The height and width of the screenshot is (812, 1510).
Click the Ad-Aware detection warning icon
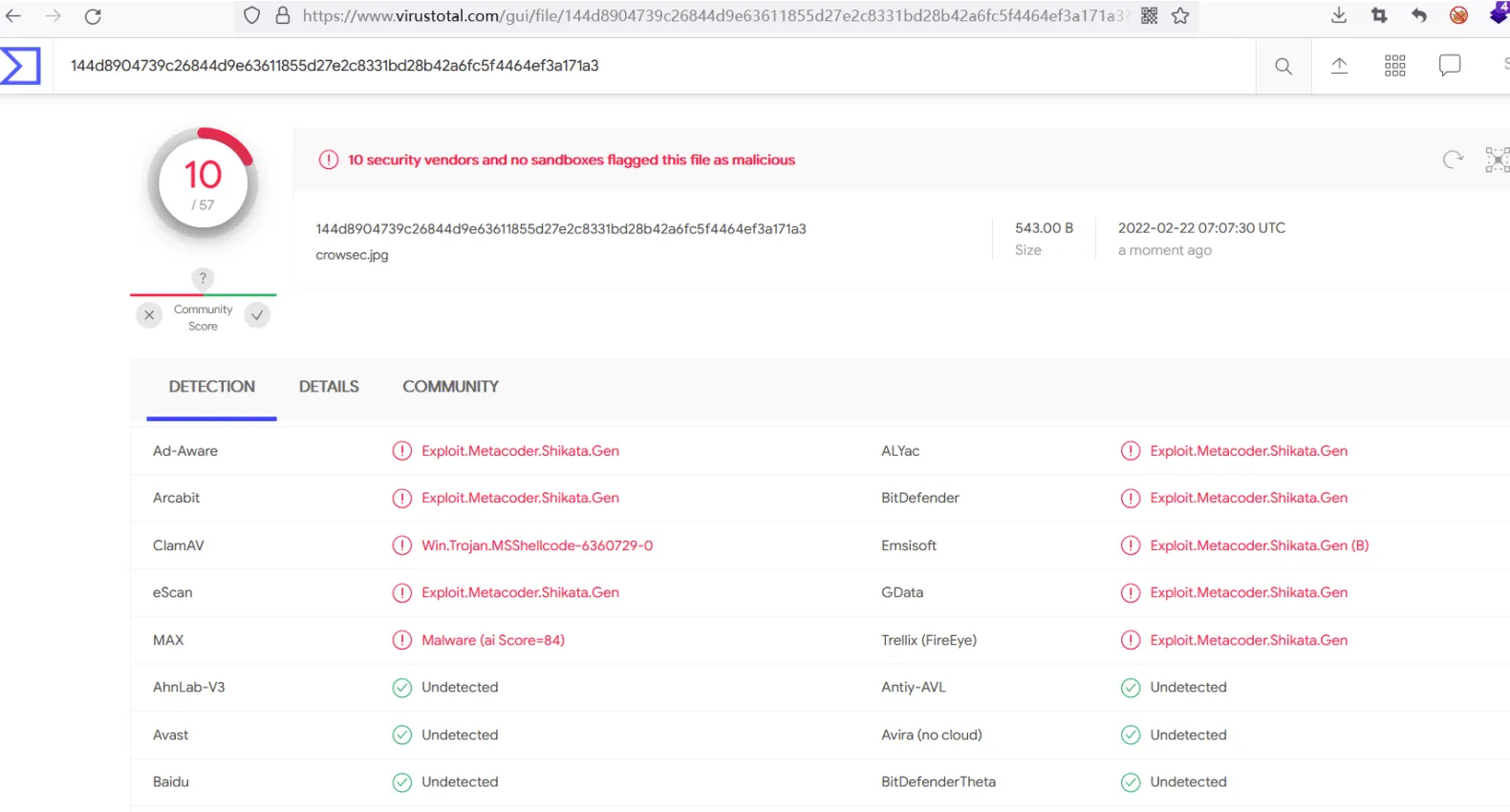[x=402, y=451]
